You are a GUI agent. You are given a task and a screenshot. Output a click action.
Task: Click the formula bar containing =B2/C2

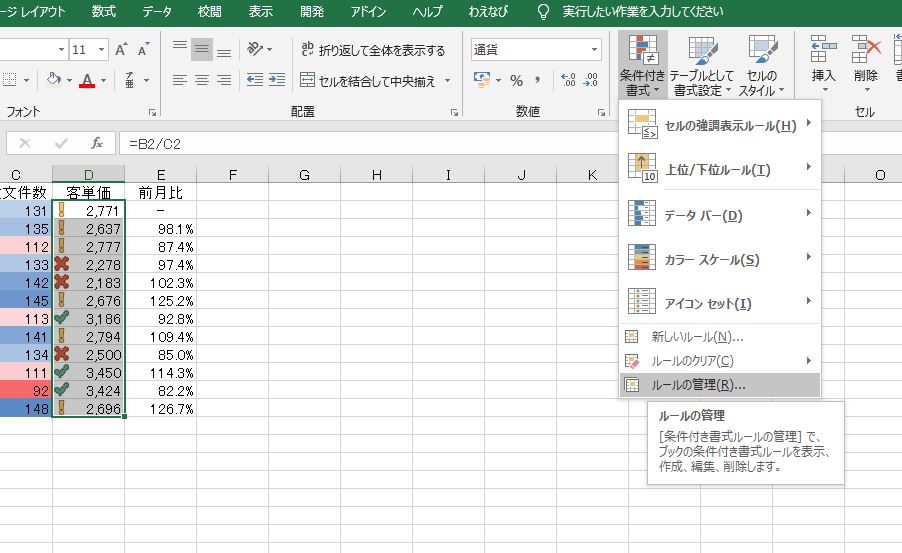tap(367, 143)
